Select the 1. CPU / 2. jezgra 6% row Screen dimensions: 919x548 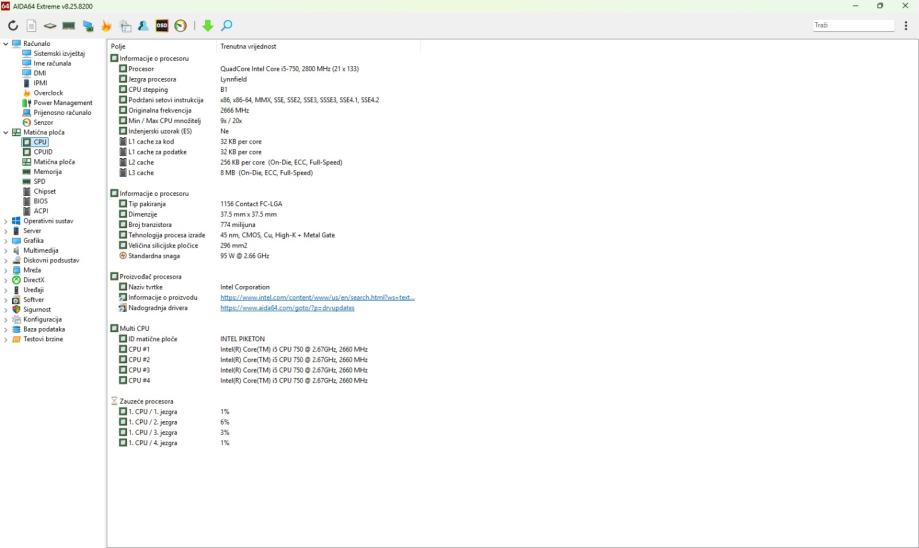(174, 422)
